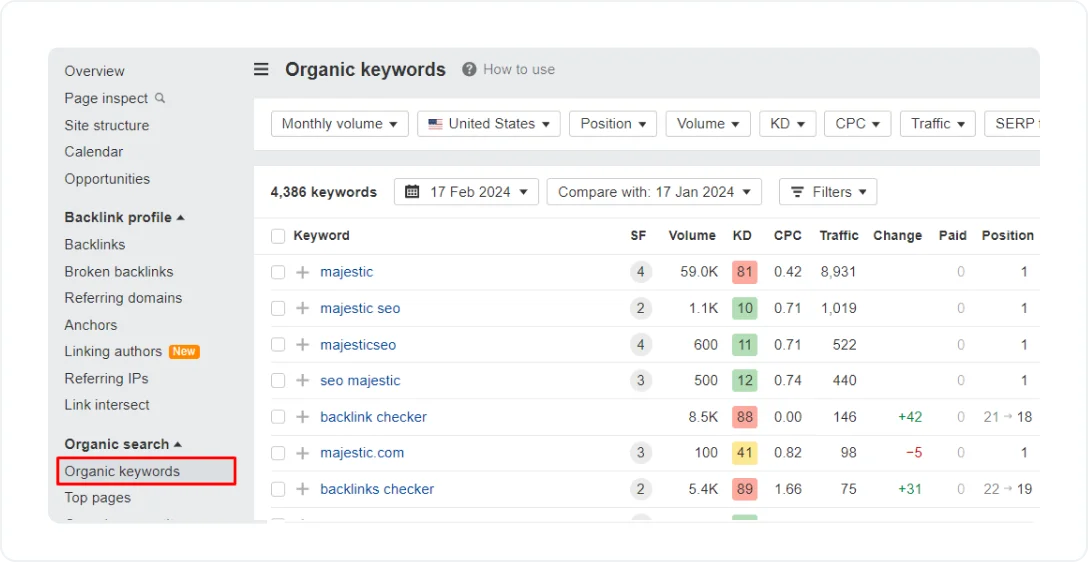Click the New badge next to Linking authors
Image resolution: width=1088 pixels, height=562 pixels.
[184, 352]
